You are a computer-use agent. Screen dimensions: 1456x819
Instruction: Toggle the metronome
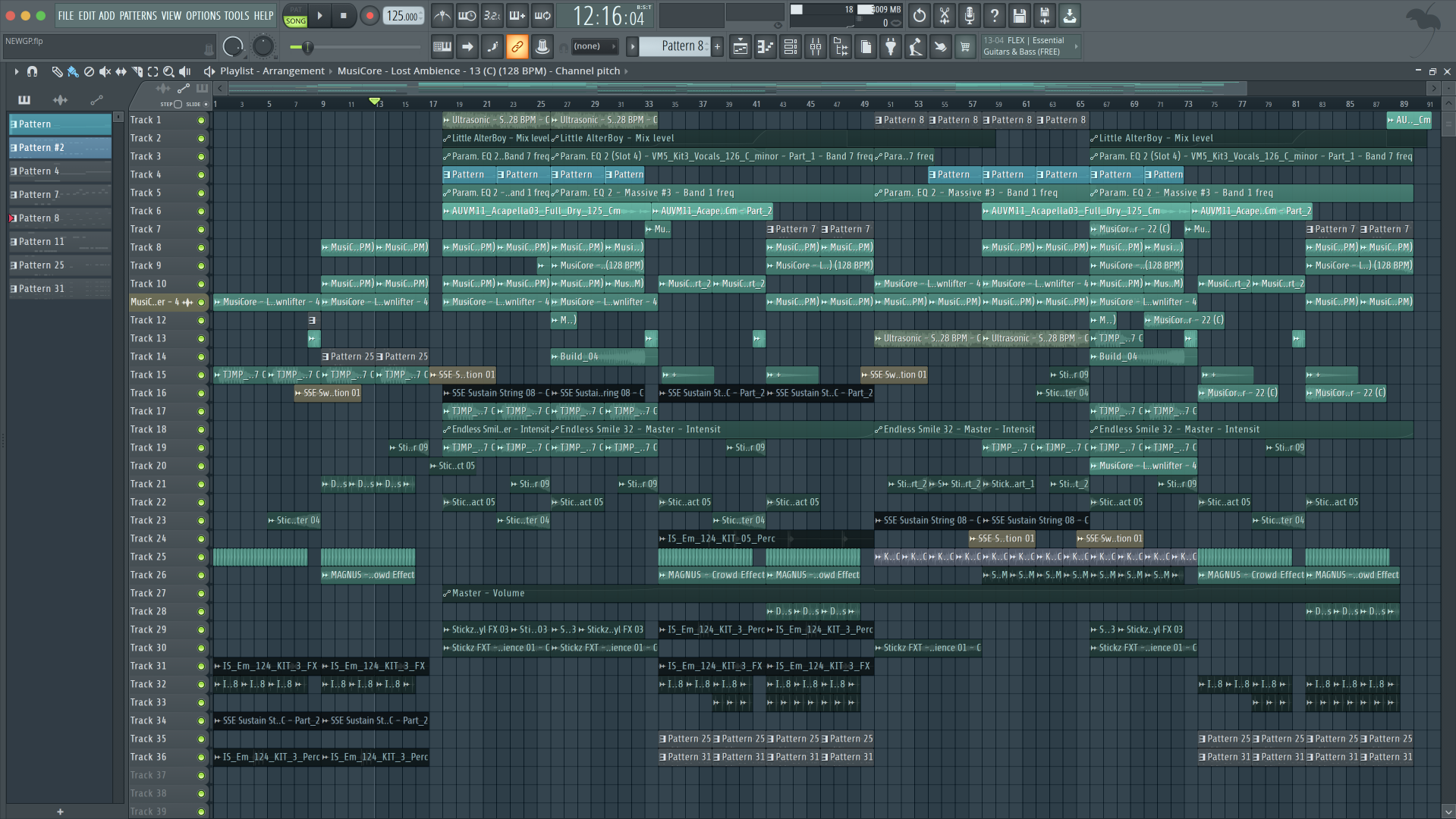[442, 15]
